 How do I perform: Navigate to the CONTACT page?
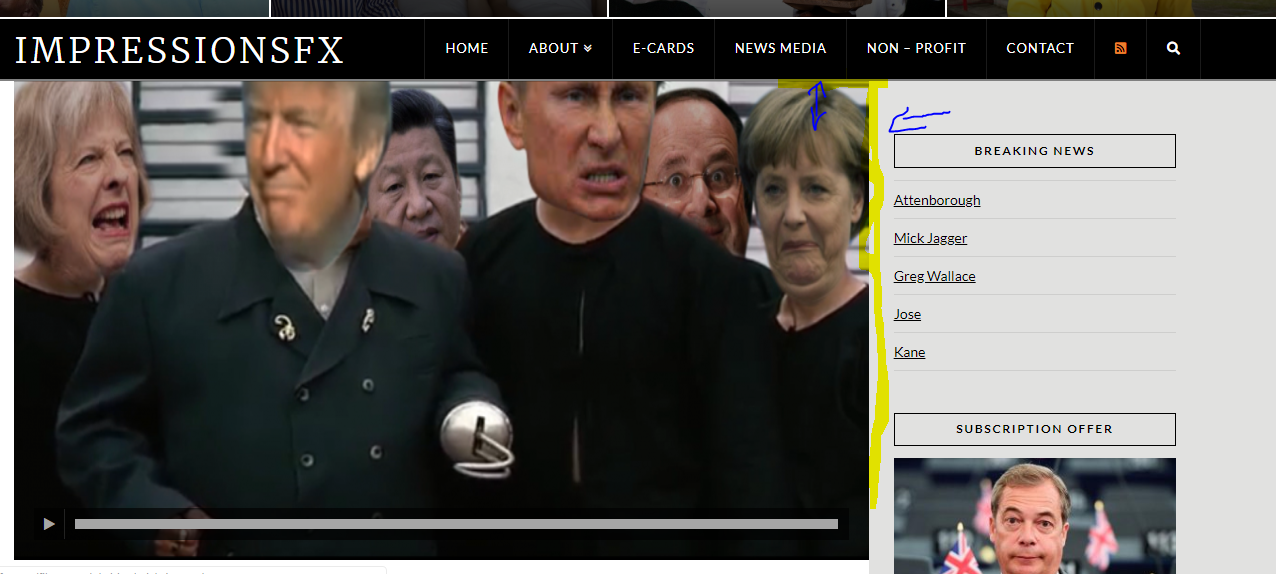[1039, 48]
